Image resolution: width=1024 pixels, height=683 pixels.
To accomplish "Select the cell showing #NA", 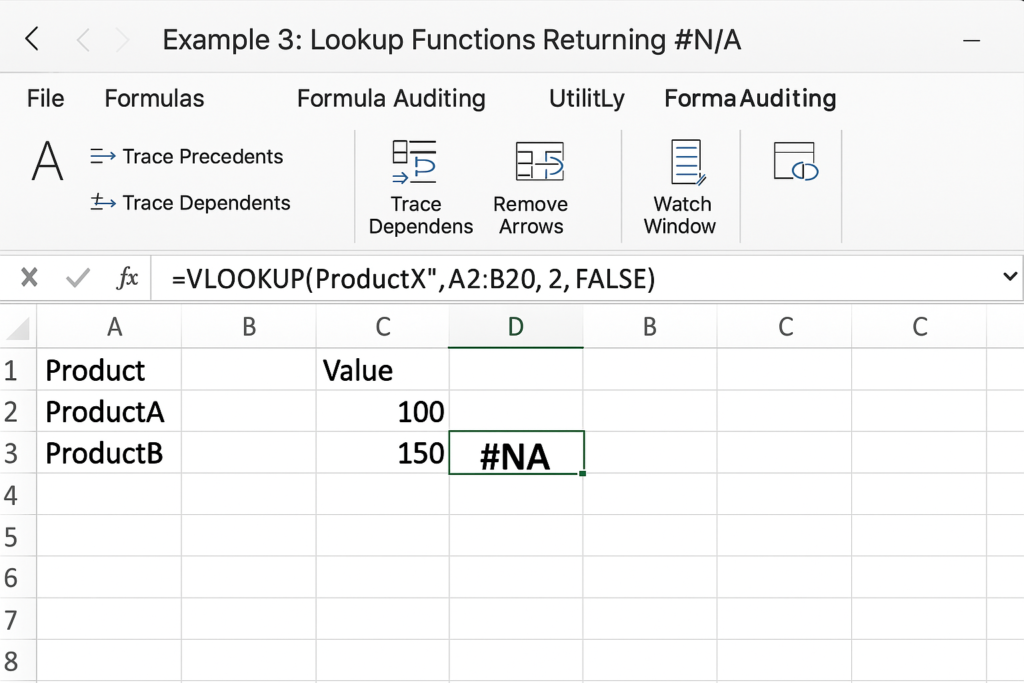I will [516, 453].
